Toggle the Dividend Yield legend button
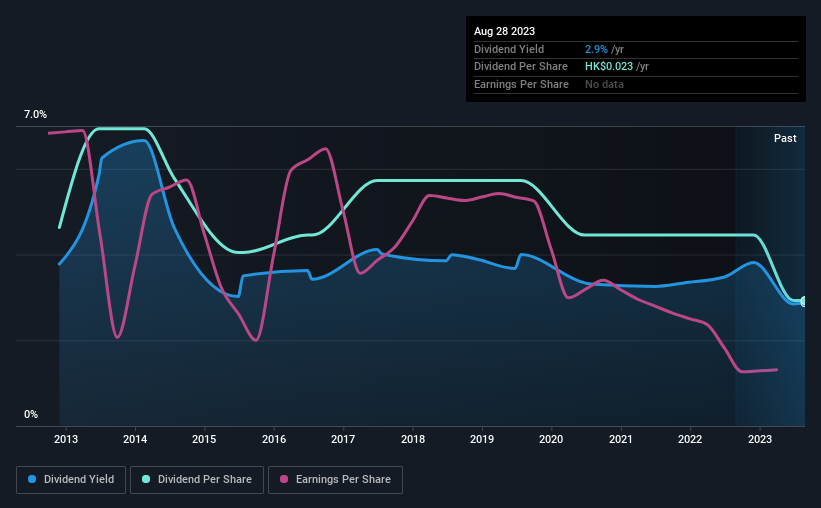 tap(71, 480)
